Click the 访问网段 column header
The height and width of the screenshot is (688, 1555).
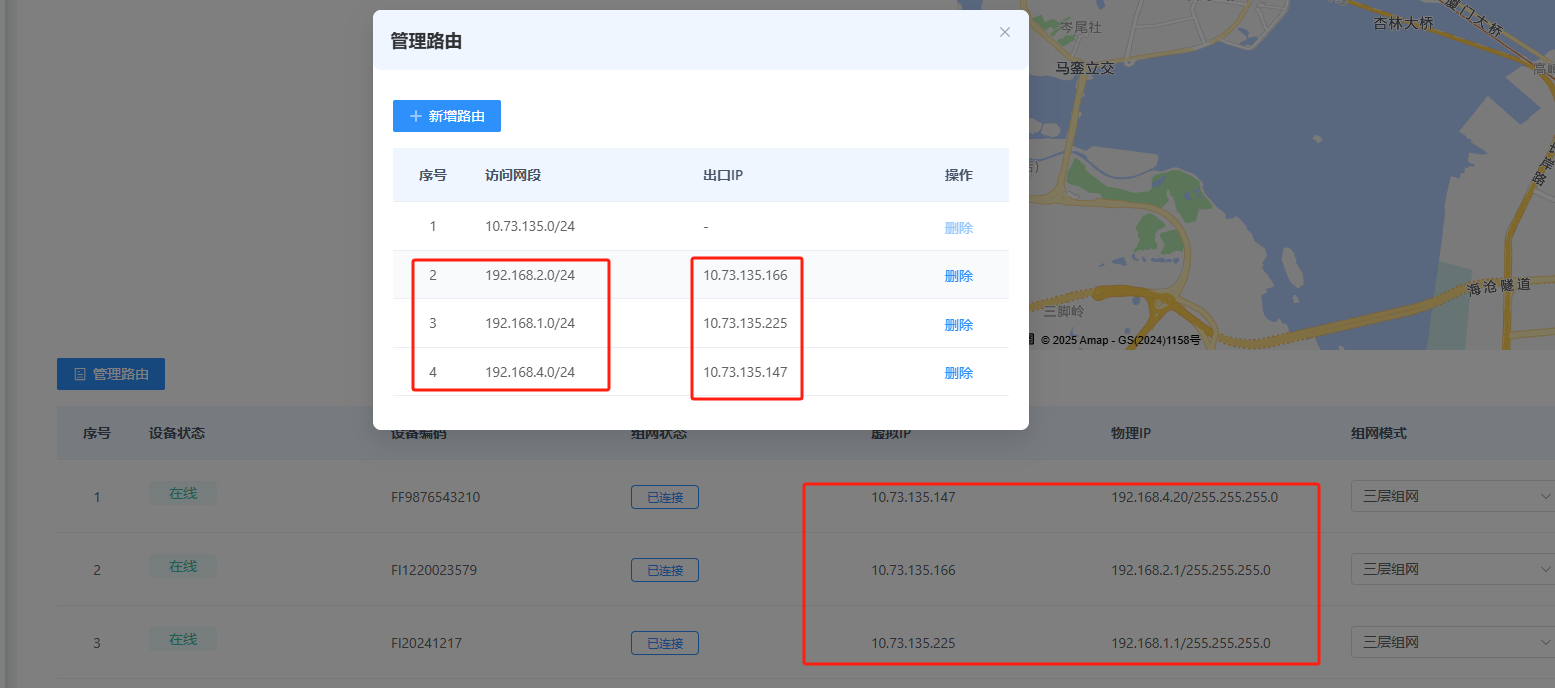point(513,175)
